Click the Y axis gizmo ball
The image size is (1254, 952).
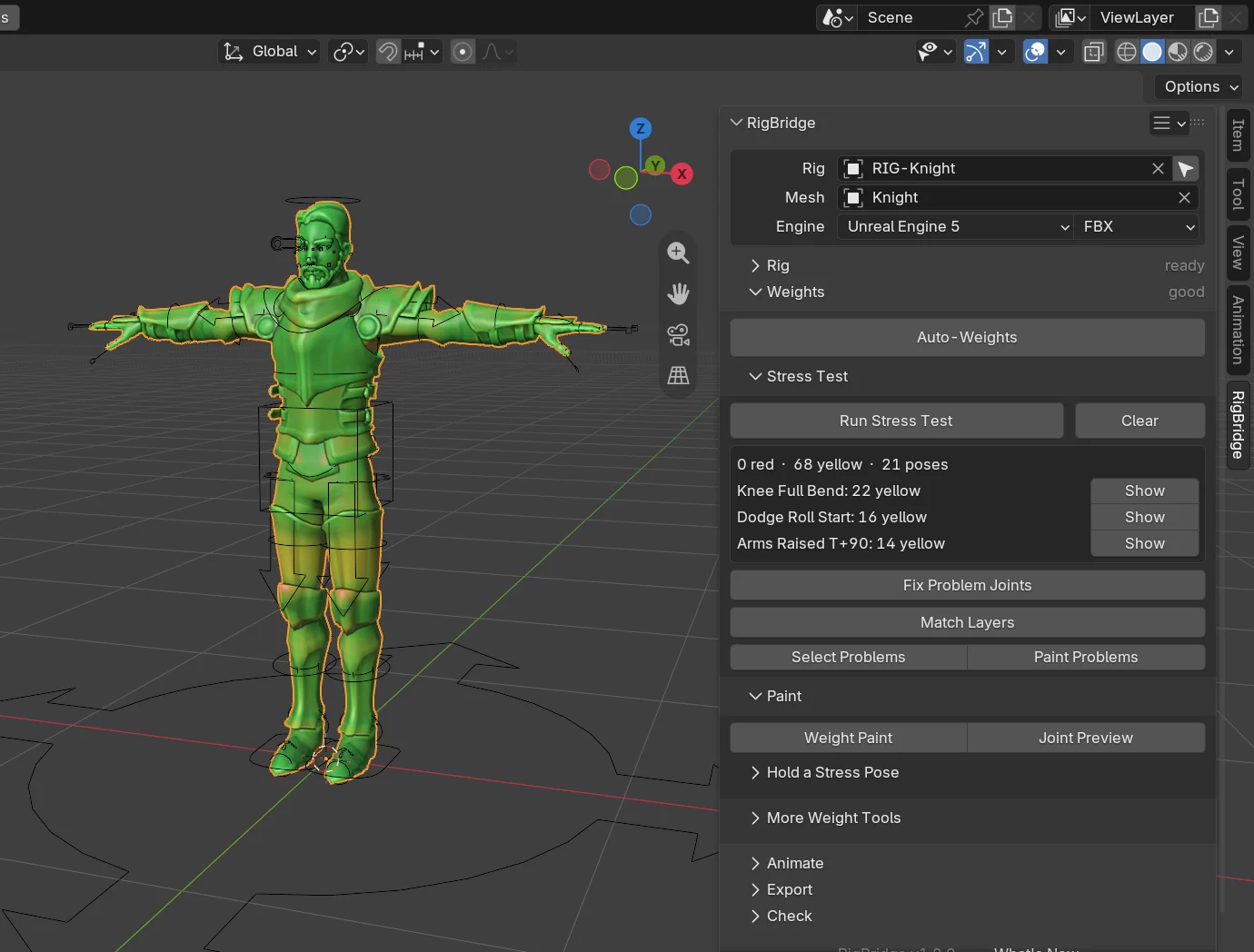pyautogui.click(x=655, y=164)
